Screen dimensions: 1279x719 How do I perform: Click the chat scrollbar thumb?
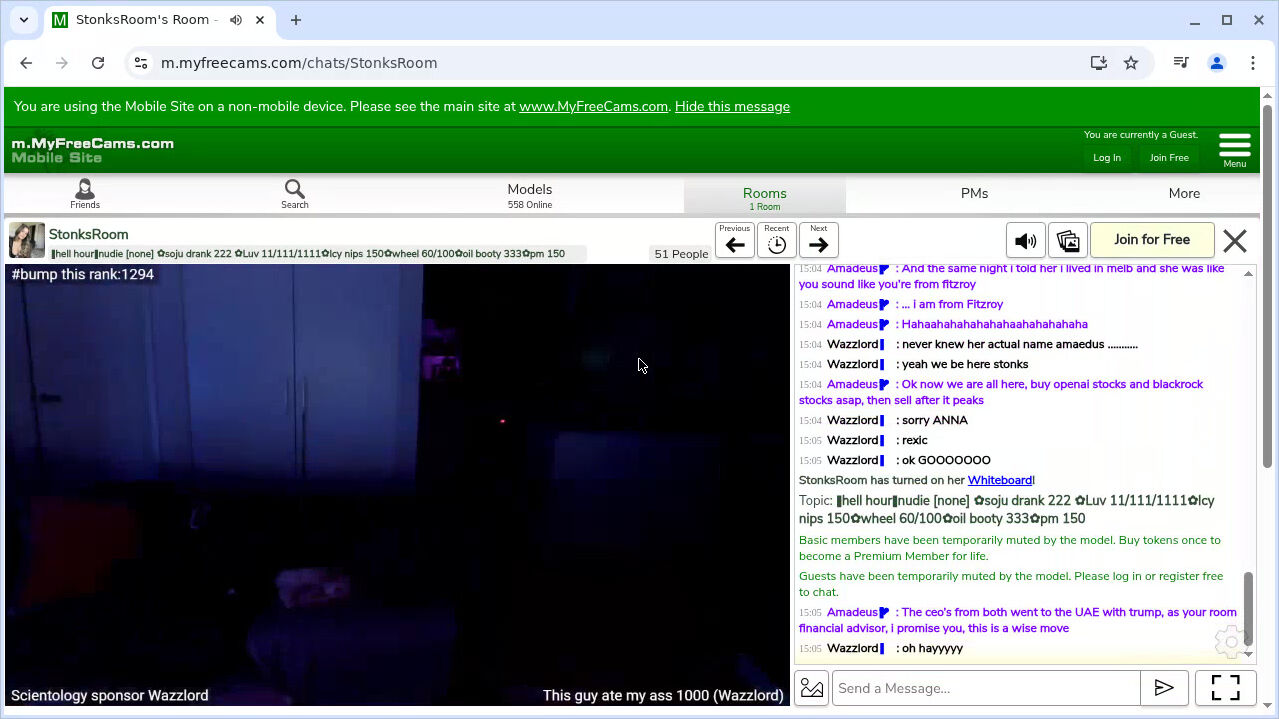click(x=1247, y=608)
